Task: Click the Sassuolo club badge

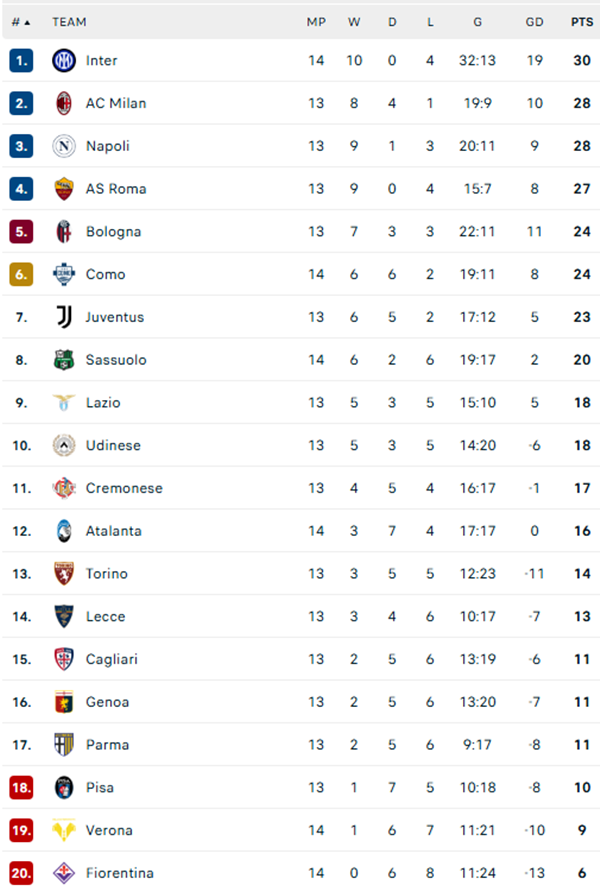Action: pos(62,360)
